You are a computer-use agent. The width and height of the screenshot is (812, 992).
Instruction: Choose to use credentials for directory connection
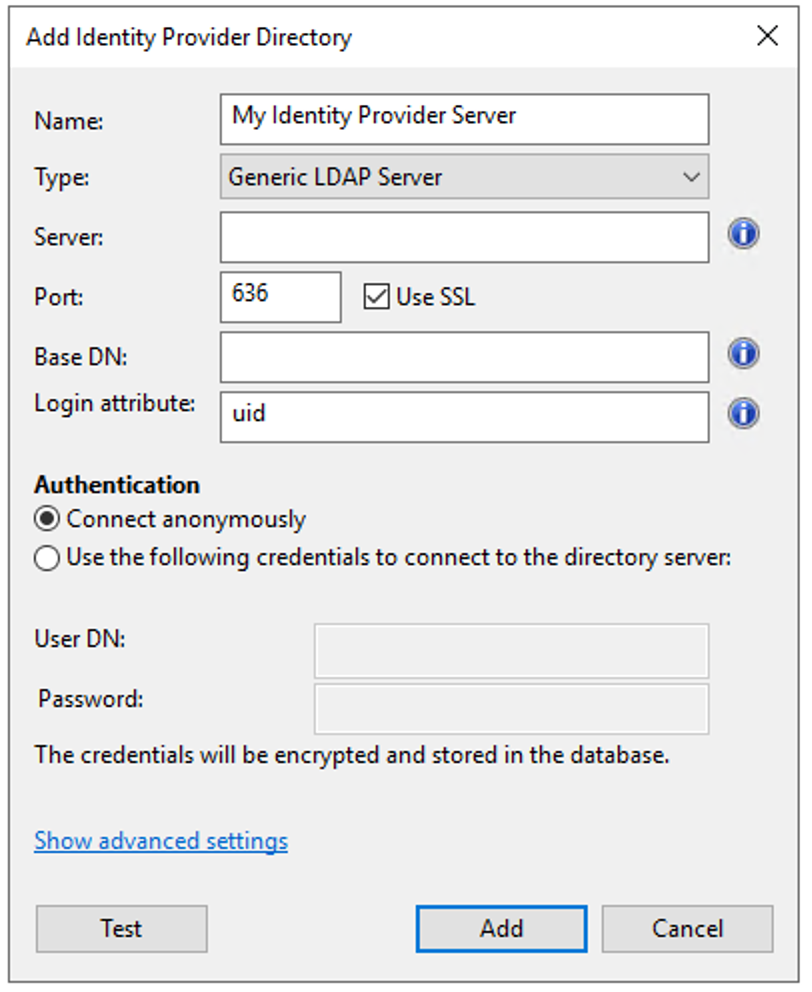tap(46, 558)
